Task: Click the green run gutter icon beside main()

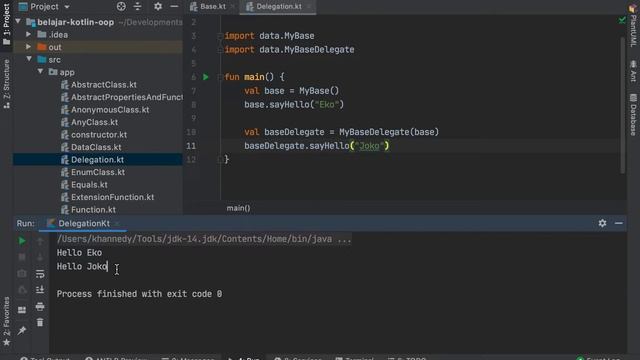Action: click(206, 77)
